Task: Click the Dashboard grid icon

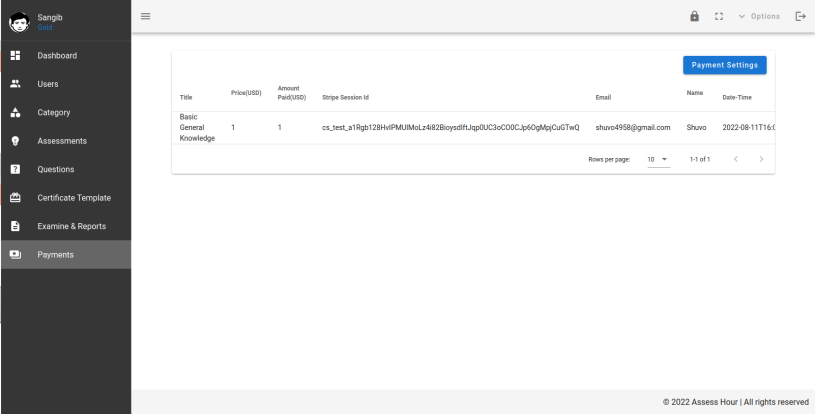Action: coord(15,55)
